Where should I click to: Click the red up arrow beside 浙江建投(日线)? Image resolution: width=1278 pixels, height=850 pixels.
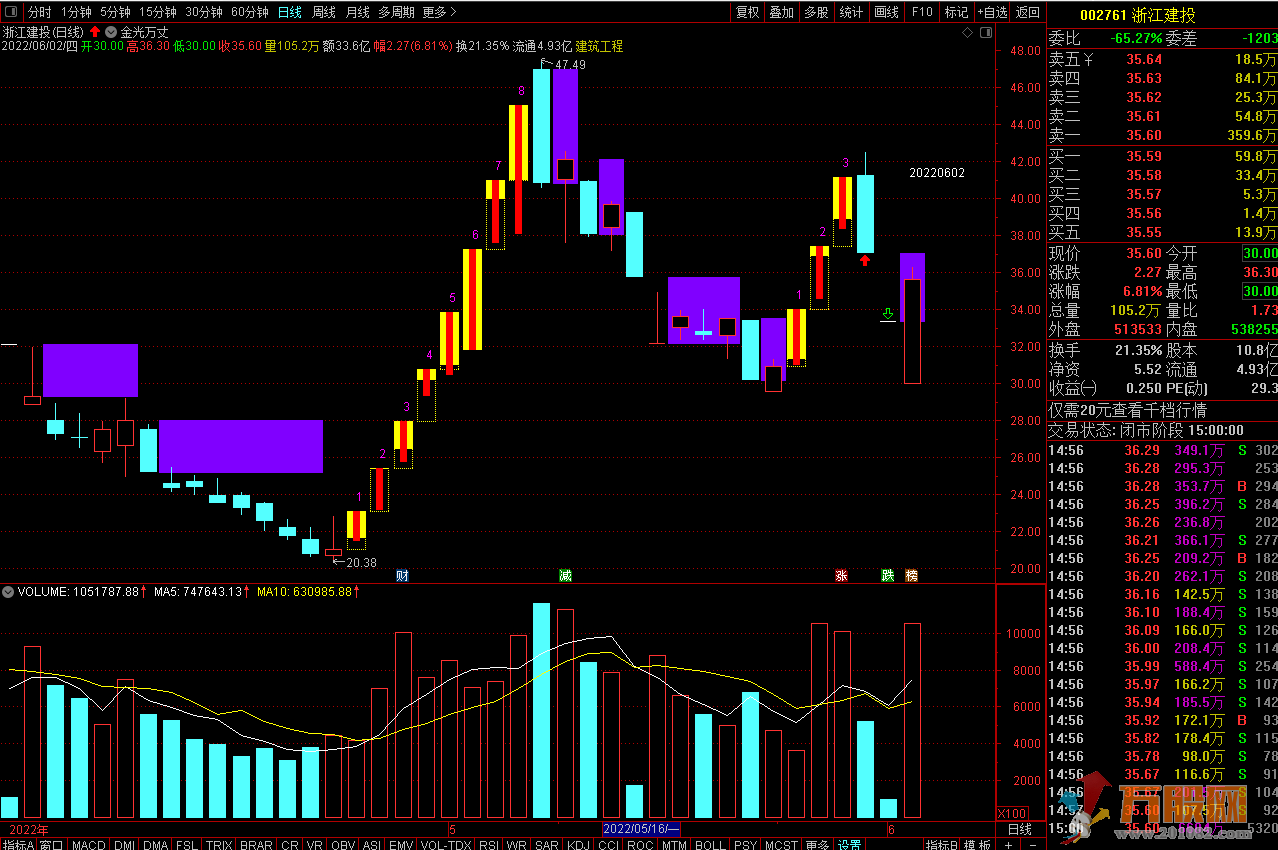coord(95,32)
